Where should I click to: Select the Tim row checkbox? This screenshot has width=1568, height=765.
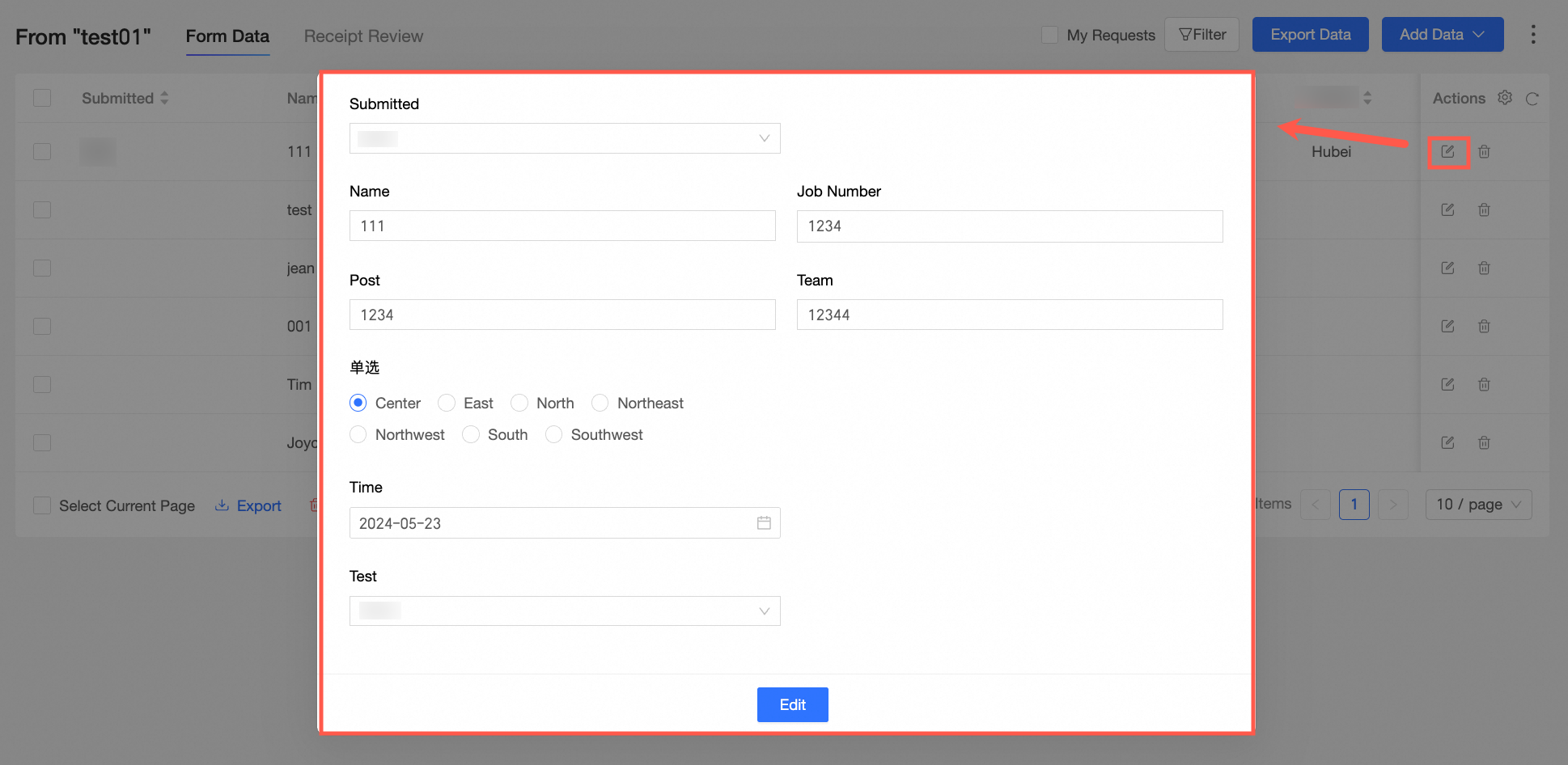tap(42, 384)
